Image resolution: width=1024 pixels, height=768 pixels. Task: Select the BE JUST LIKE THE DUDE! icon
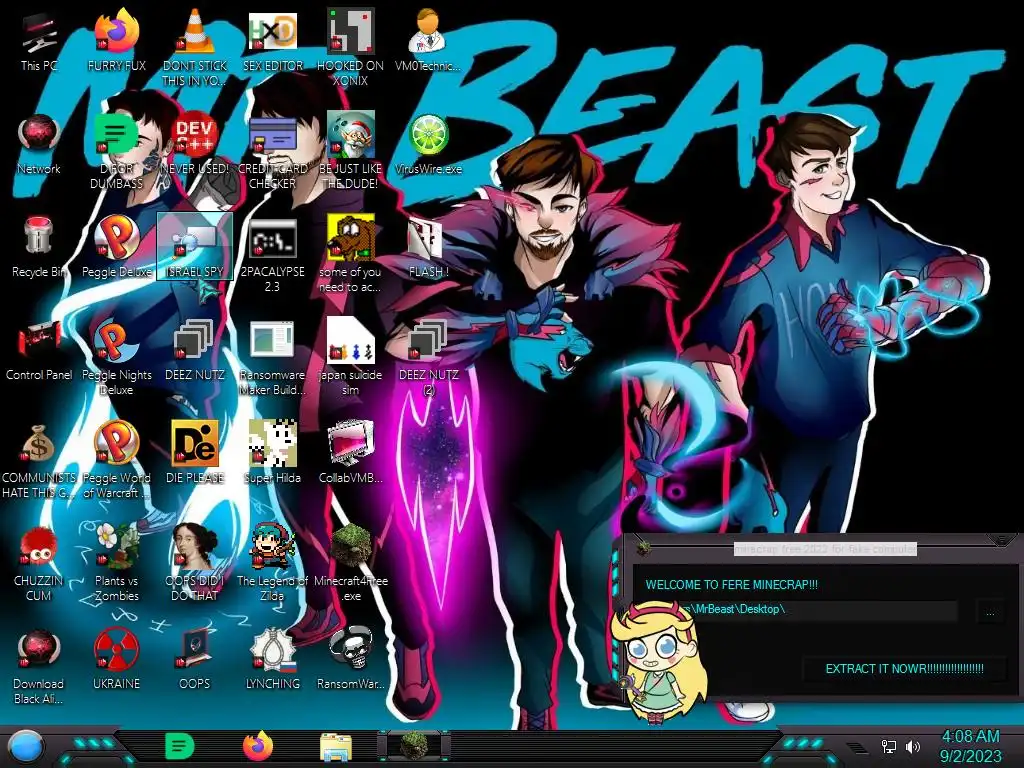point(351,152)
